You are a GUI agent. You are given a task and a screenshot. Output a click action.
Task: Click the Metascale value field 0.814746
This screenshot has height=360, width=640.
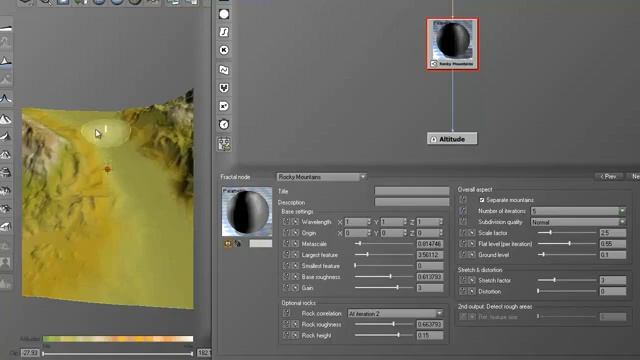(x=430, y=244)
